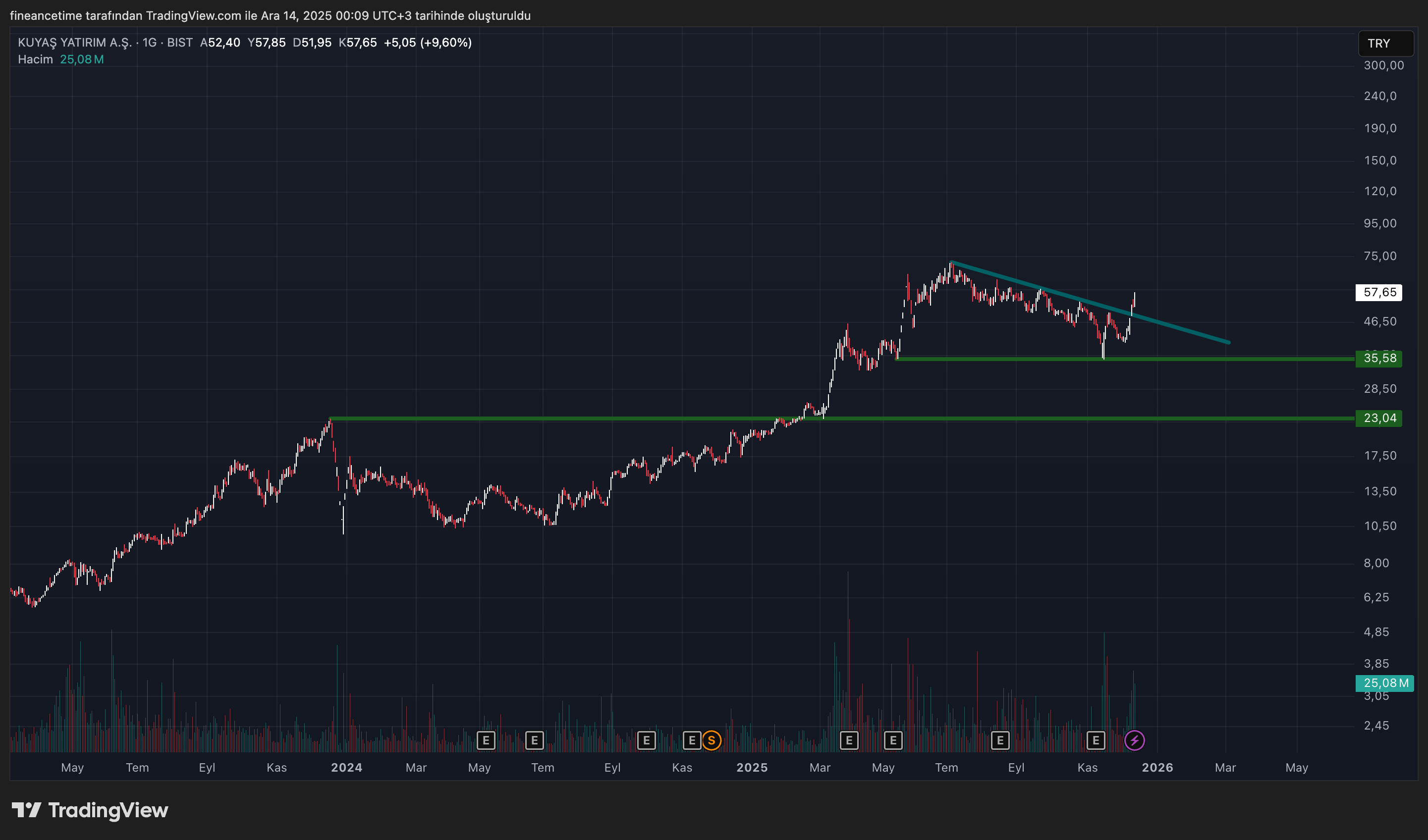The width and height of the screenshot is (1428, 840).
Task: Select the Hacim volume indicator label
Action: (x=35, y=59)
